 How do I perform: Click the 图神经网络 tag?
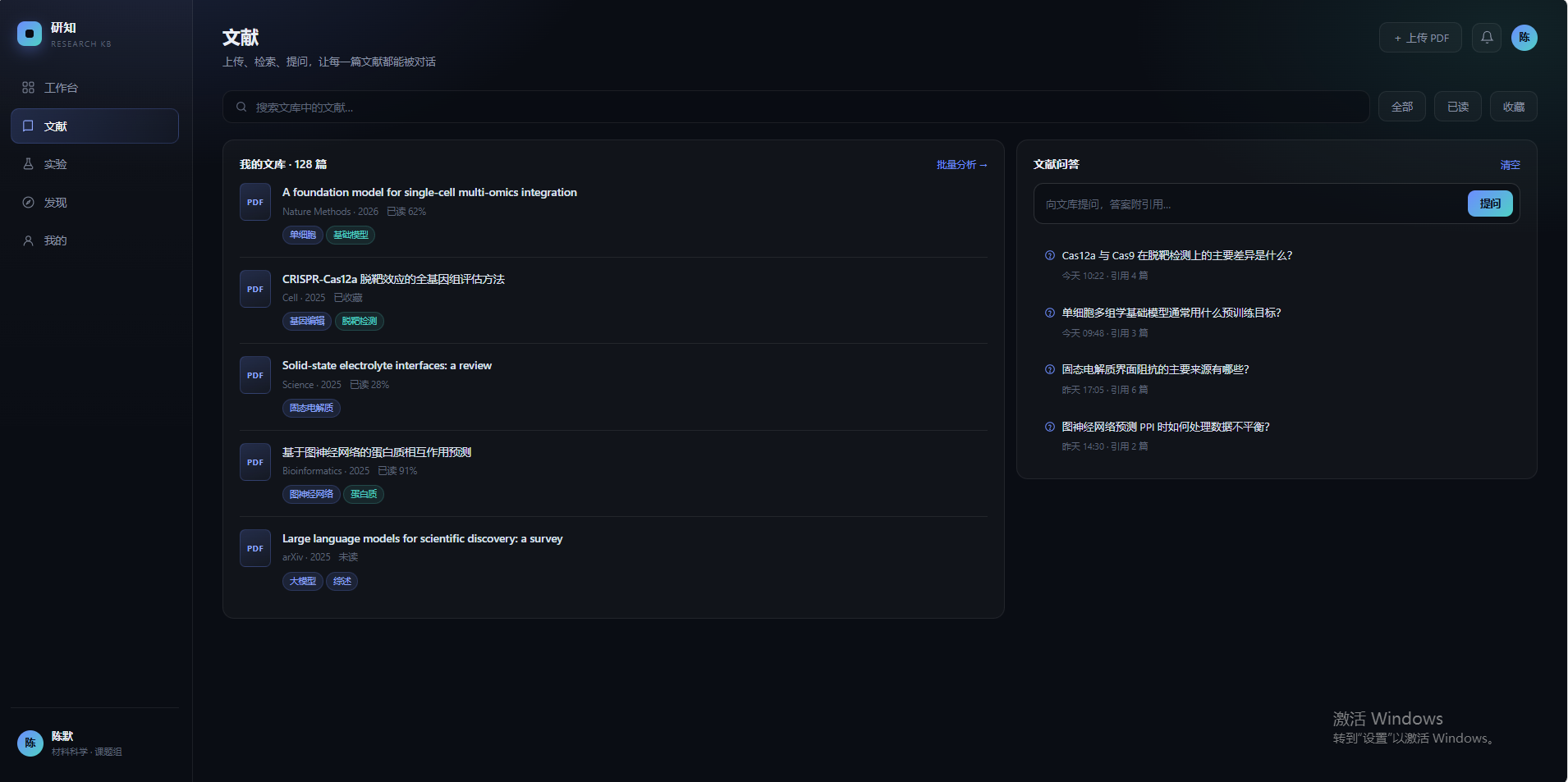coord(311,494)
